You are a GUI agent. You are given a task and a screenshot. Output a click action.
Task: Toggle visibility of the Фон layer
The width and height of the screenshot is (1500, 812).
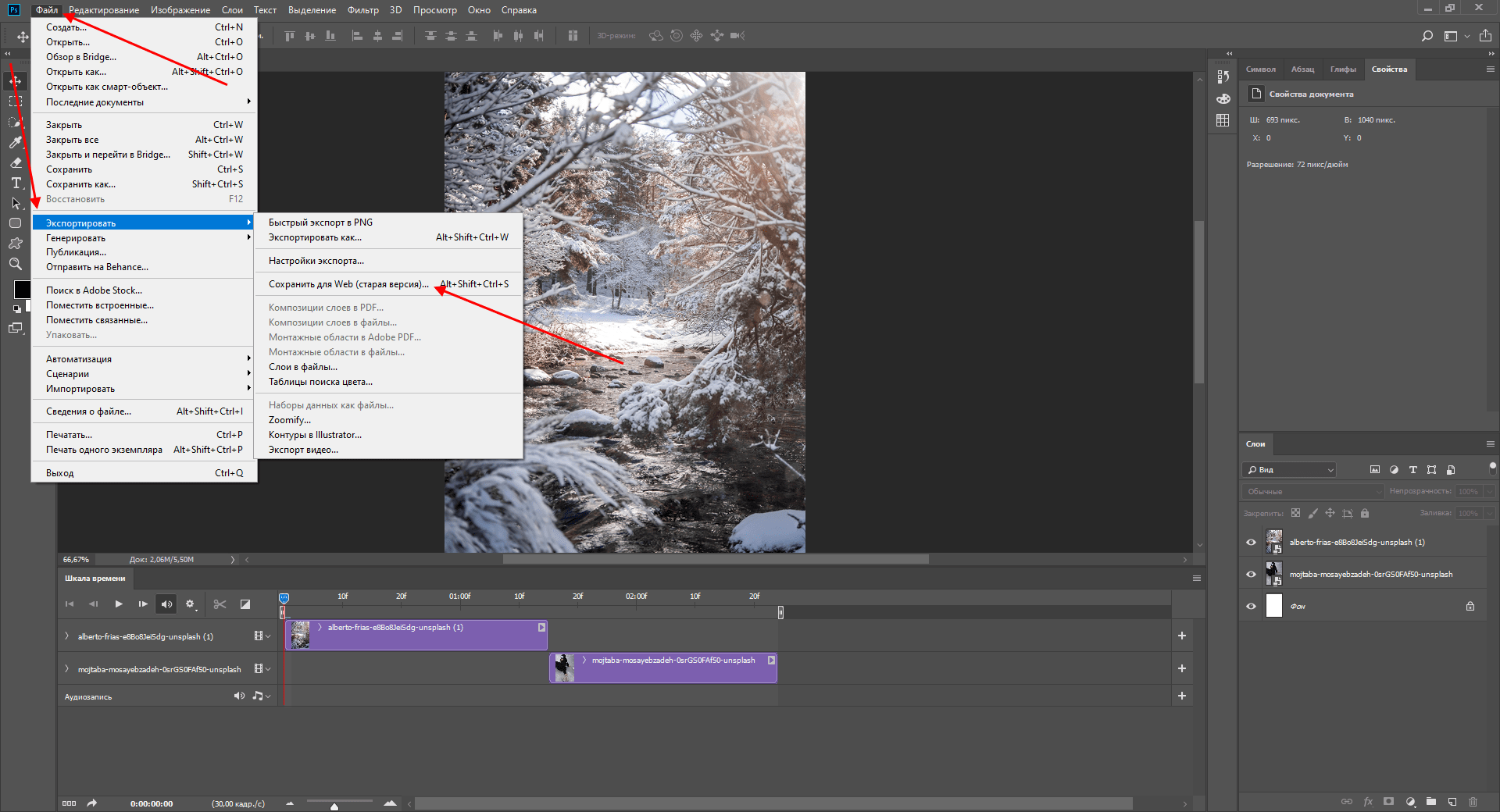1251,606
